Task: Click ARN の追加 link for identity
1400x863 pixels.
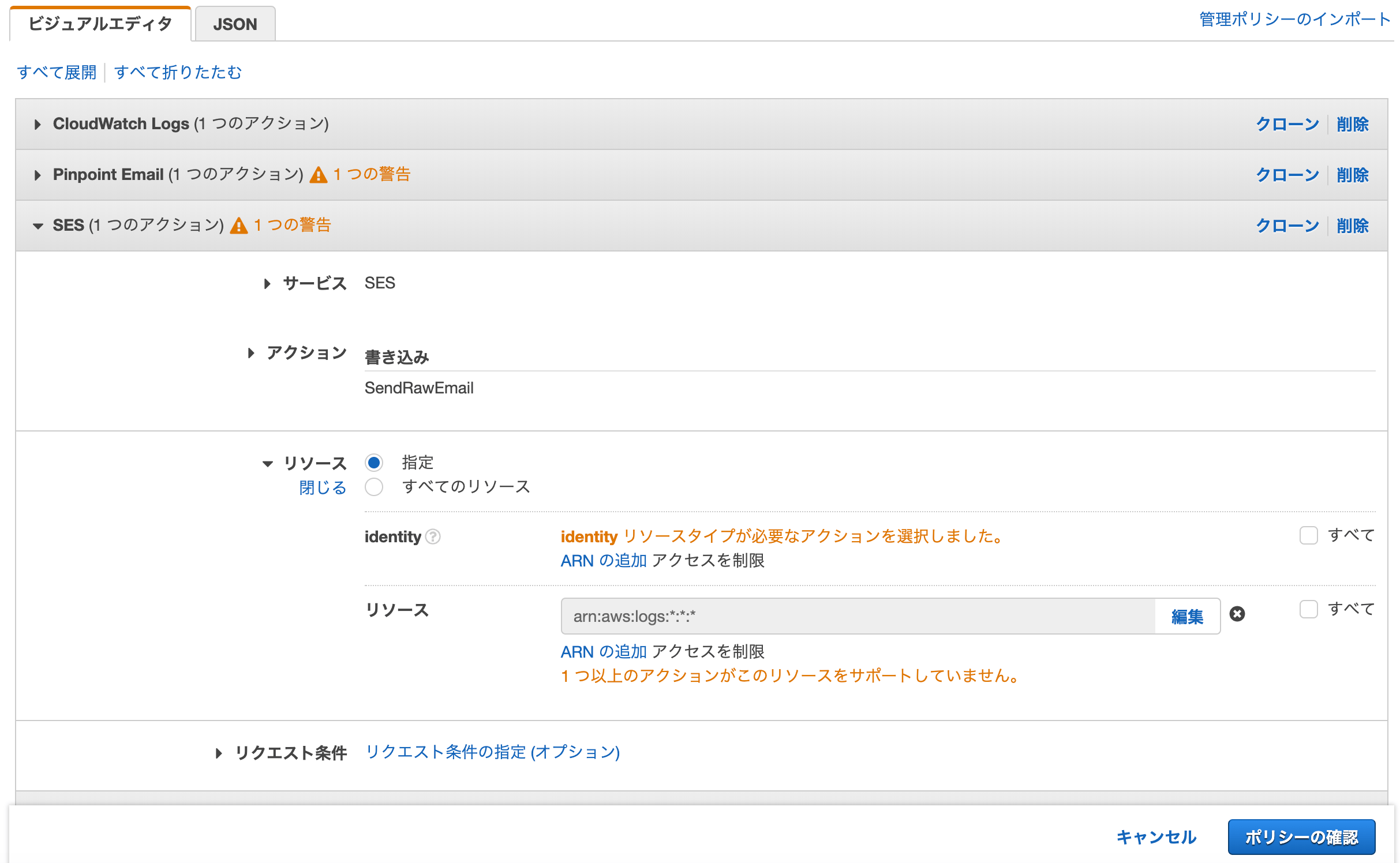Action: [x=604, y=561]
